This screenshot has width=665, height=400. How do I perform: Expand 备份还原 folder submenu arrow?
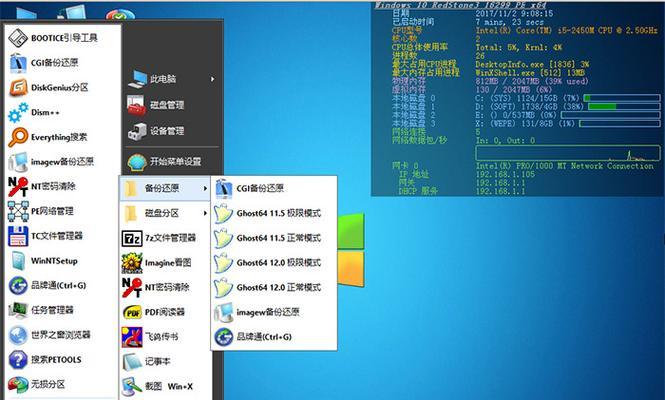[205, 188]
